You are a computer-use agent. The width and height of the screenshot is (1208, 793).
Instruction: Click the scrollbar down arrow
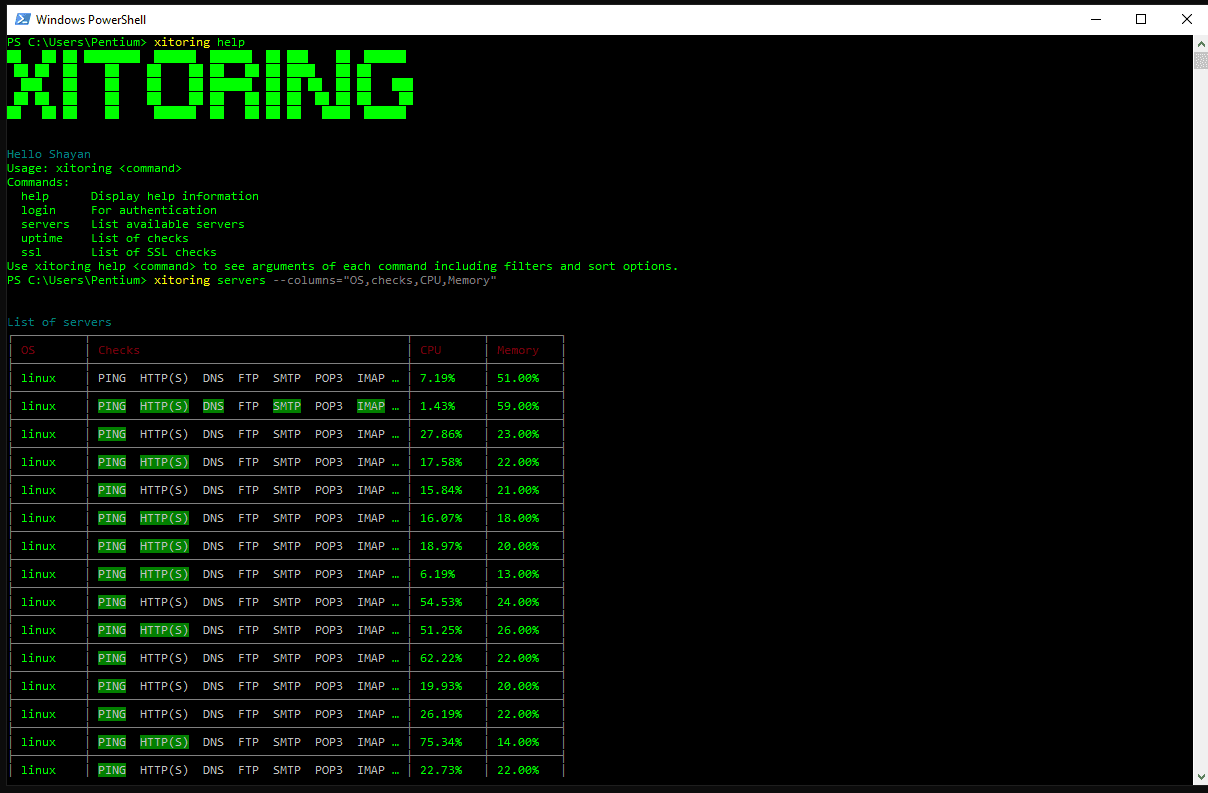(1199, 777)
